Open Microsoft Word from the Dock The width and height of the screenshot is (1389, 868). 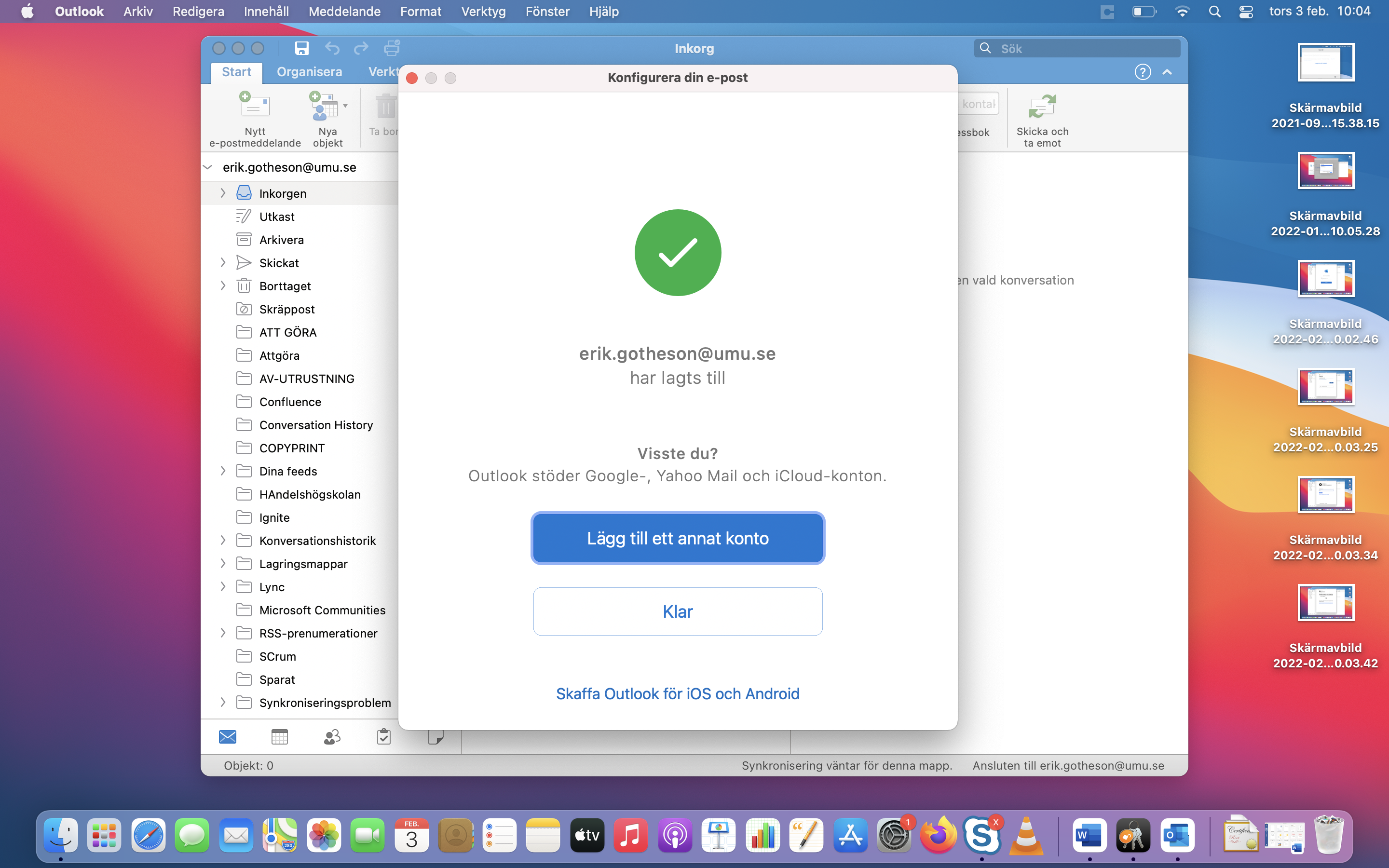click(x=1089, y=835)
